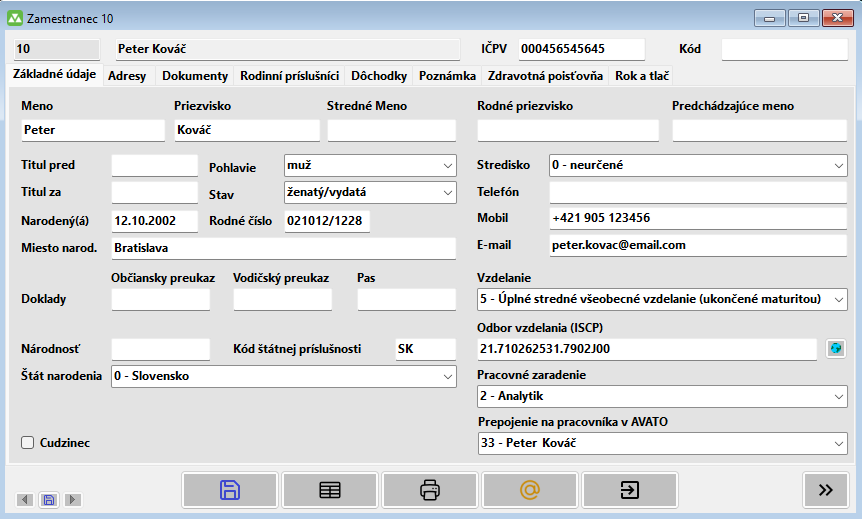Click the Miesto narod. field with Bratislava
This screenshot has height=519, width=862.
click(x=284, y=248)
